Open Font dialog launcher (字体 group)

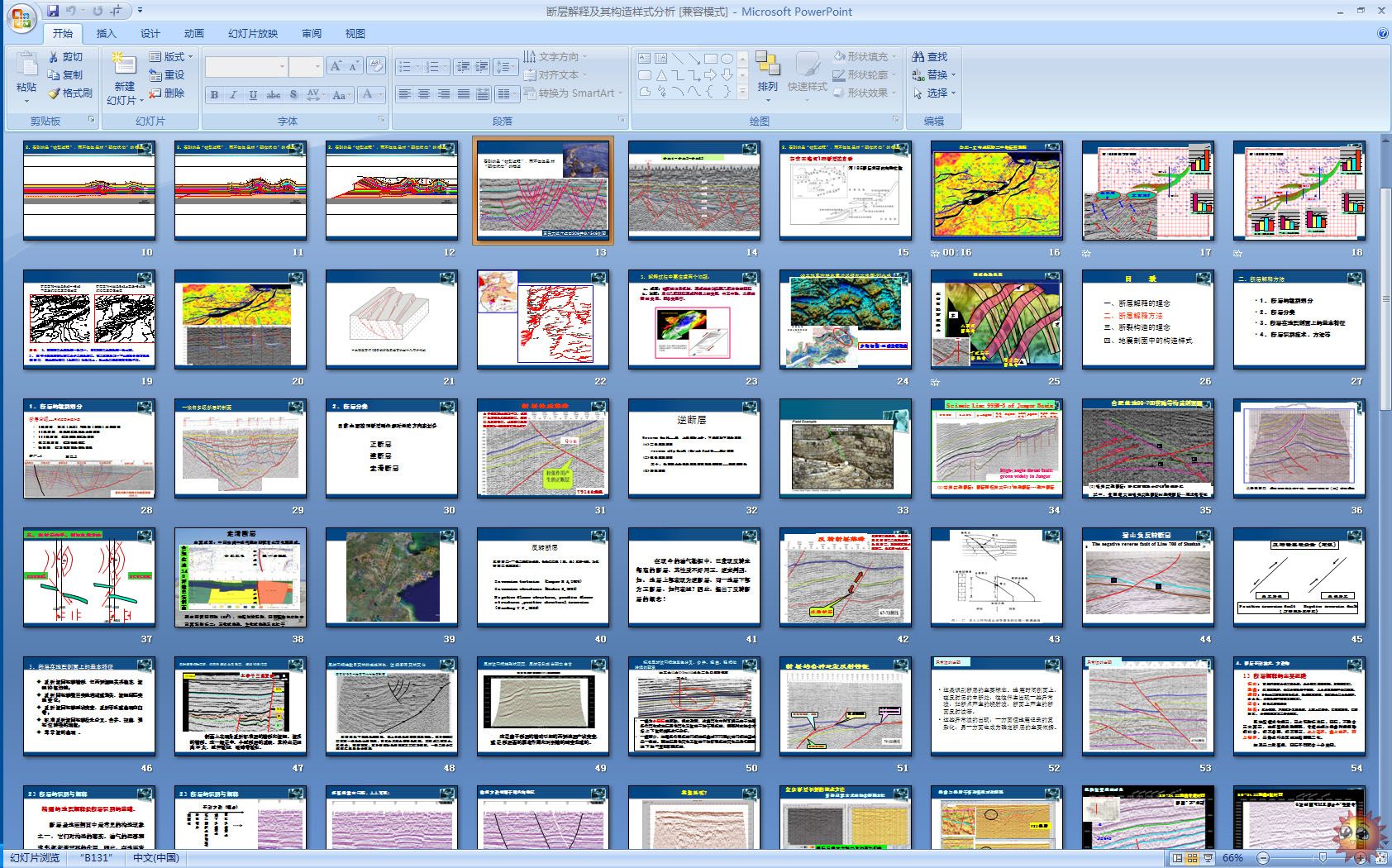(382, 121)
